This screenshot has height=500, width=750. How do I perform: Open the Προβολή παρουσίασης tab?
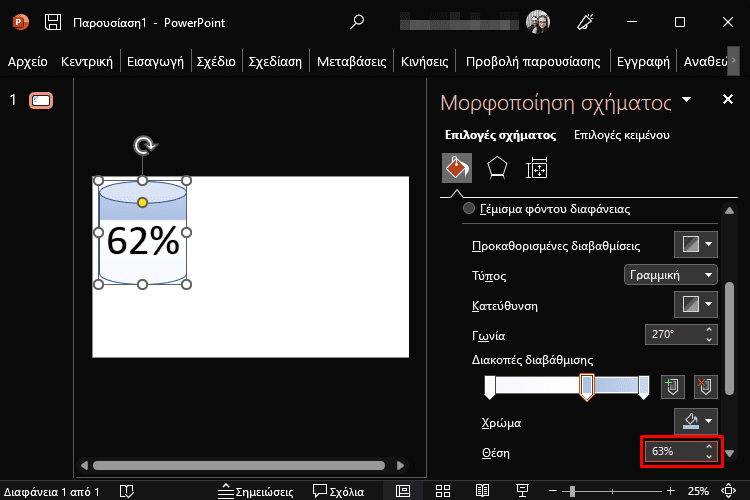pyautogui.click(x=533, y=62)
